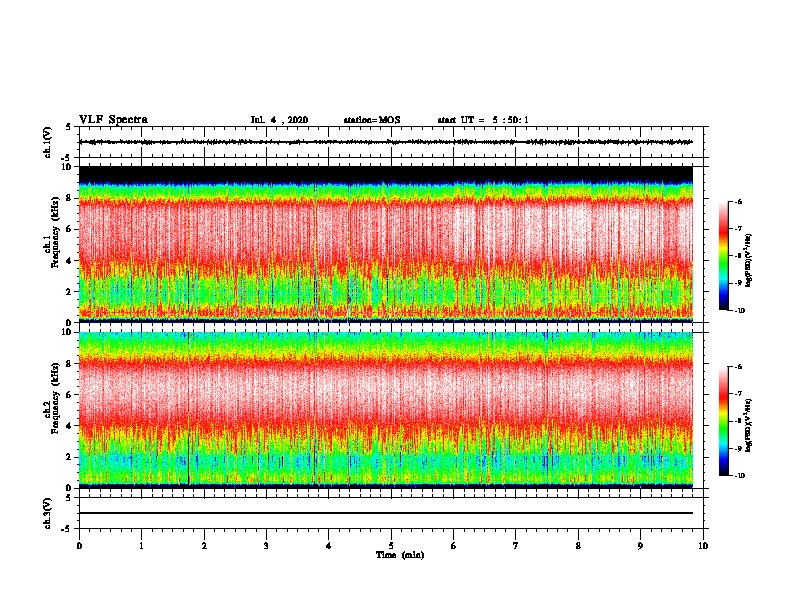Click the ch.1 spectrogram colorbar

pos(723,256)
